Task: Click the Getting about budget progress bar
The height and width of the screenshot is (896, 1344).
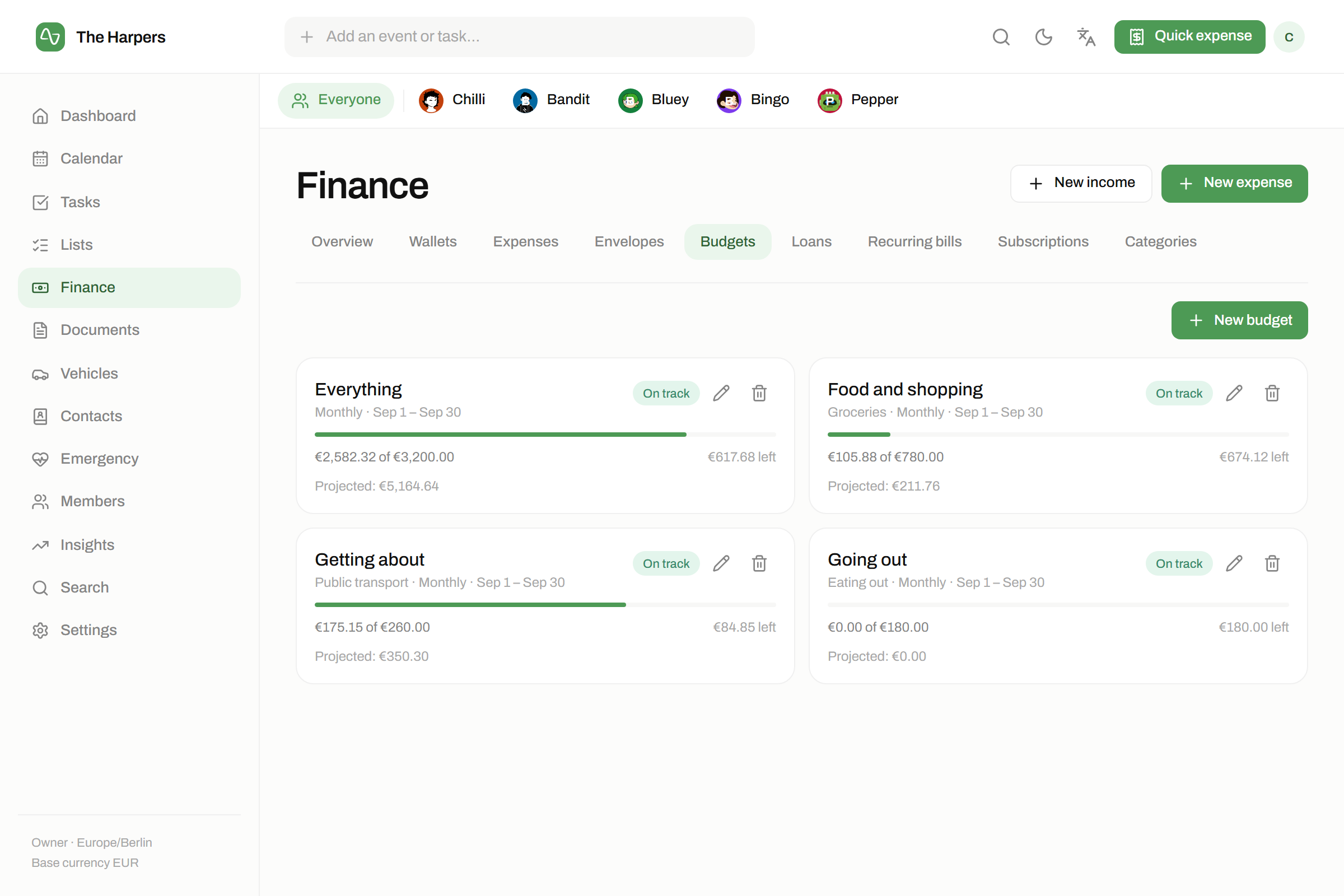Action: (x=545, y=605)
